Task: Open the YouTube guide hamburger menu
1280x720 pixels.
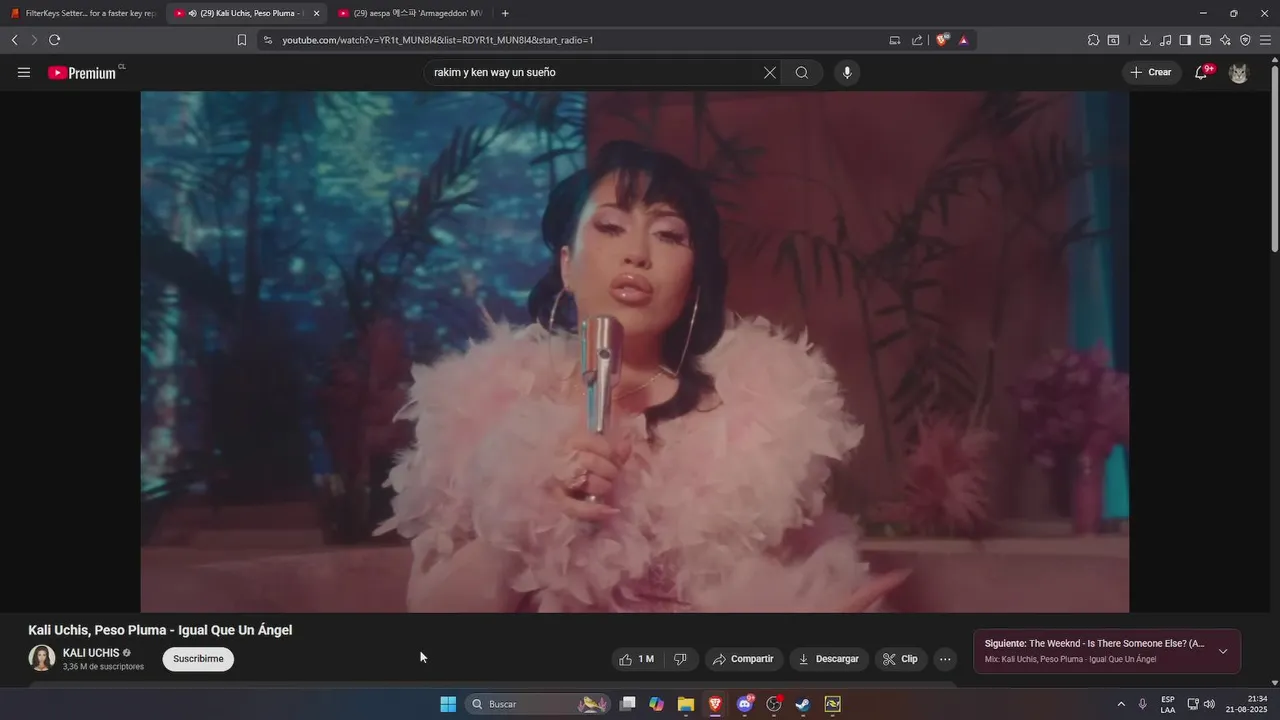Action: coord(24,72)
